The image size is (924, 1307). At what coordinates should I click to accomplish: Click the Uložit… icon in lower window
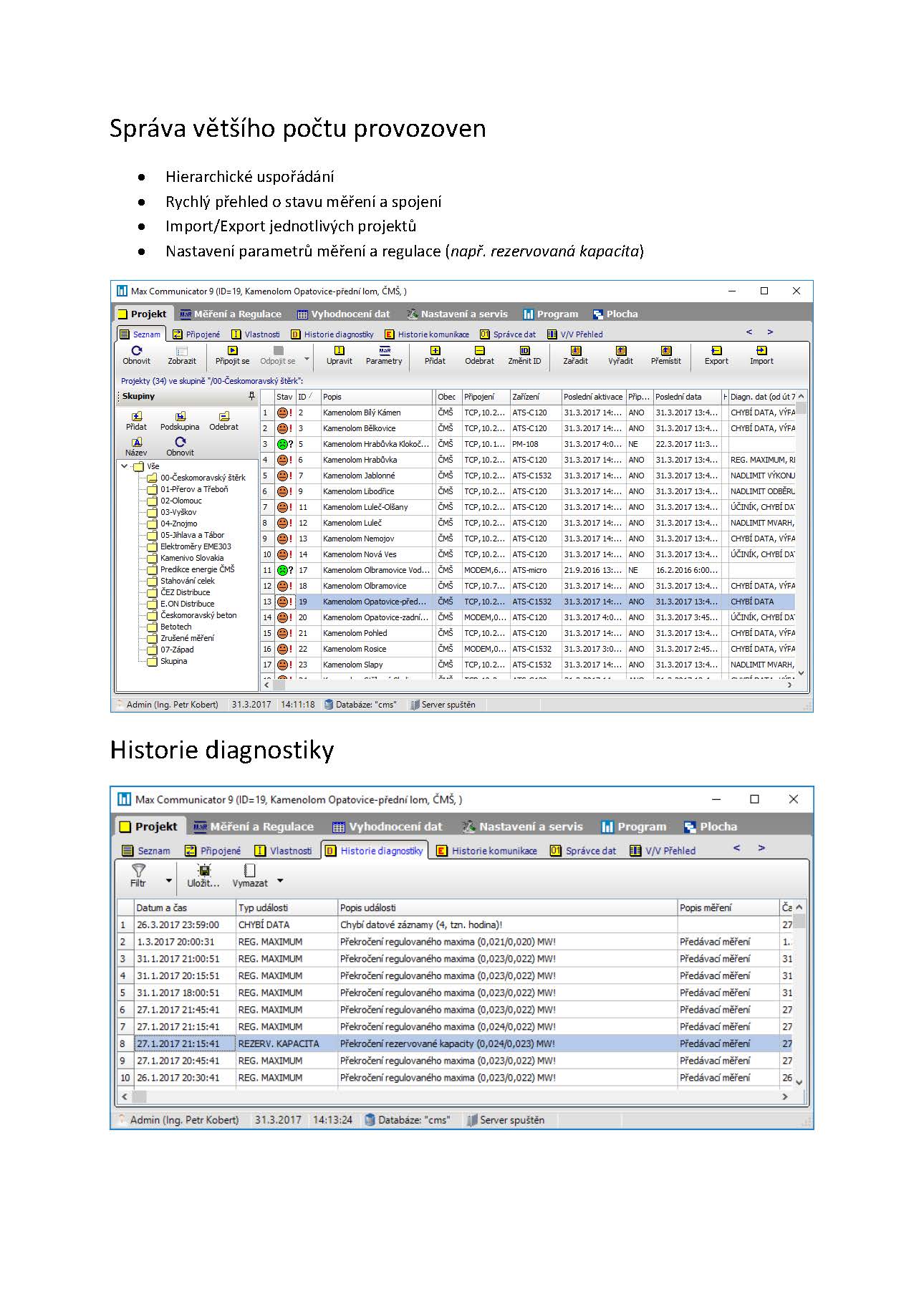pyautogui.click(x=204, y=870)
